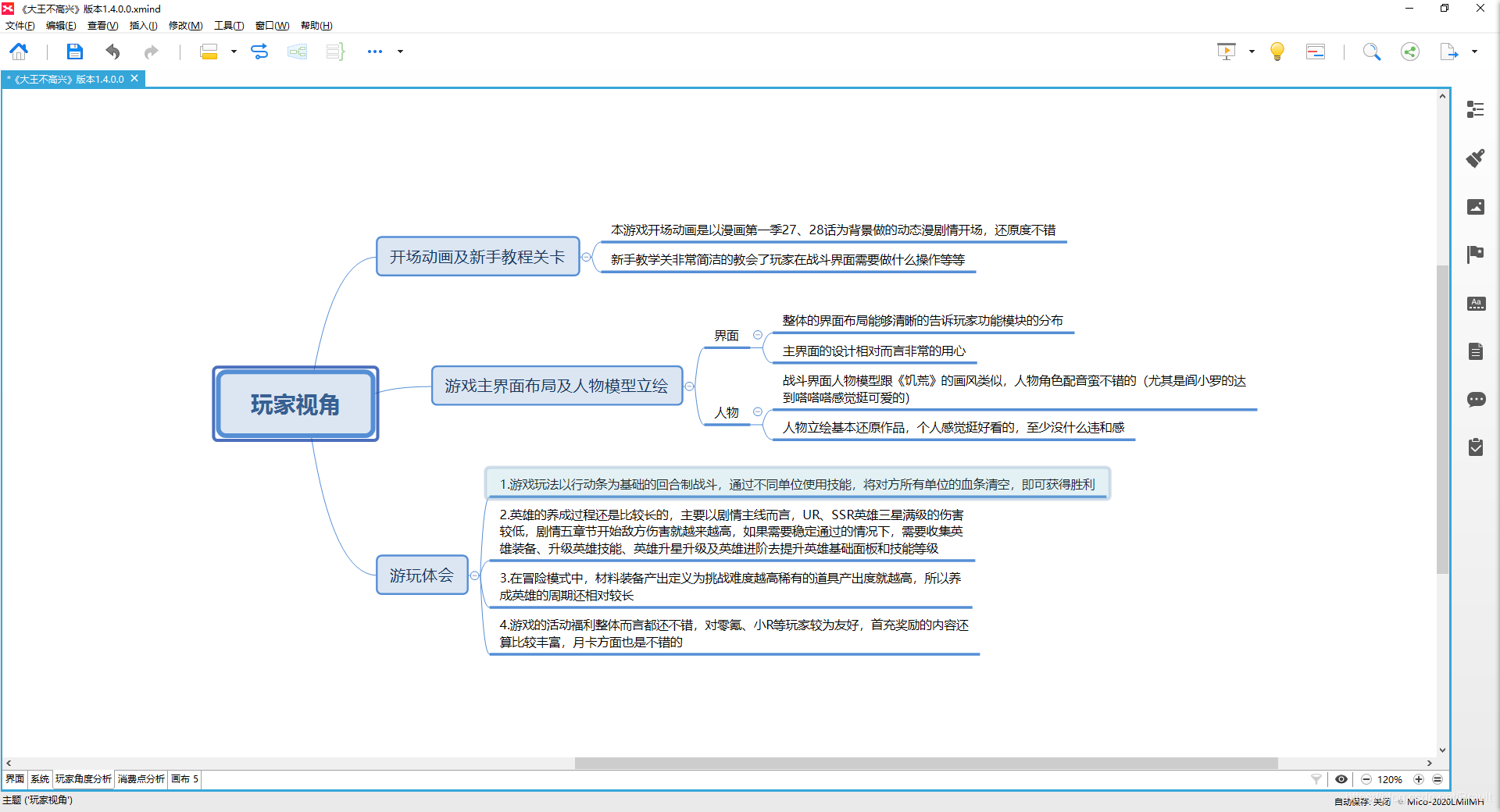Open brainstorming lightbulb mode
The image size is (1500, 812).
1277,52
